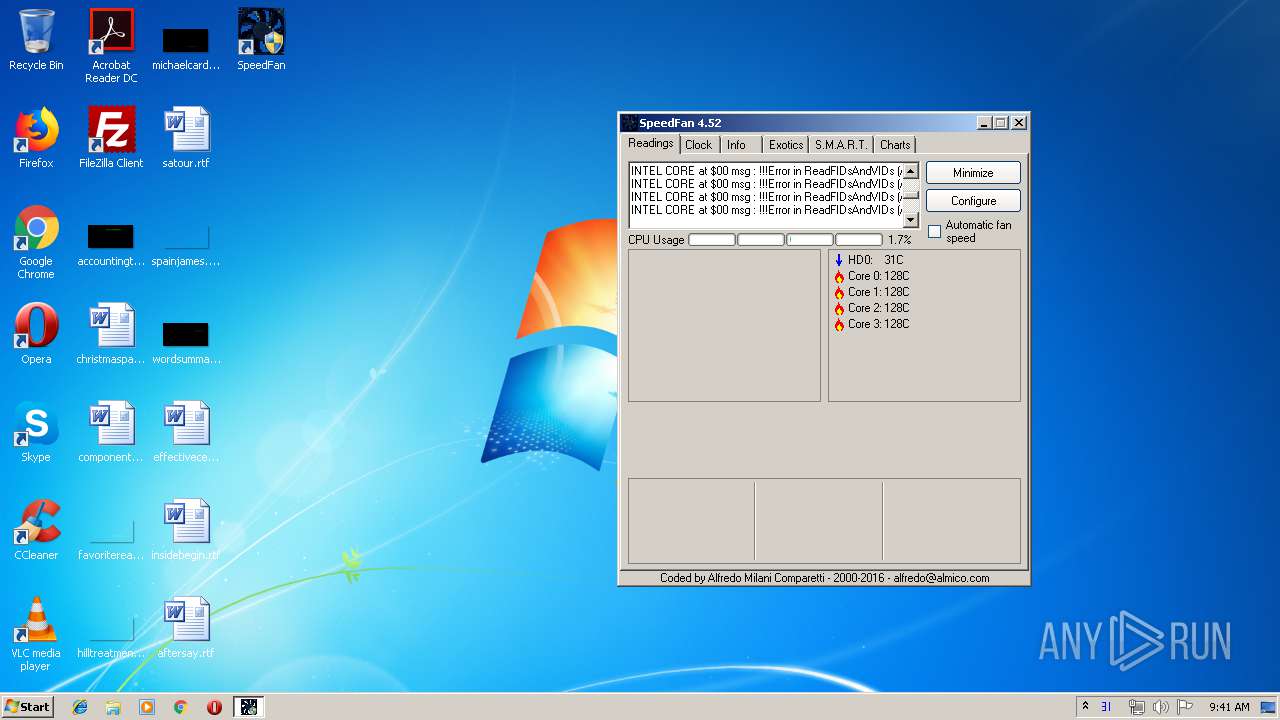
Task: Open the Action Center flag icon
Action: pos(1184,707)
